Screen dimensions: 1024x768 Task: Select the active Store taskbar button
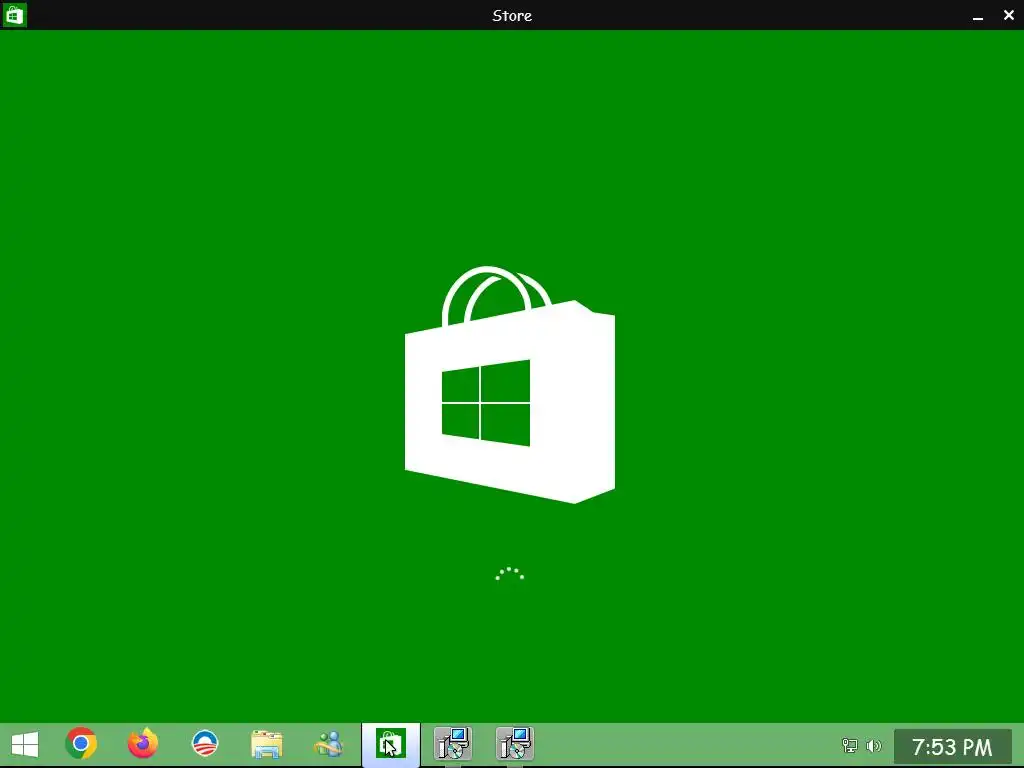(x=391, y=744)
